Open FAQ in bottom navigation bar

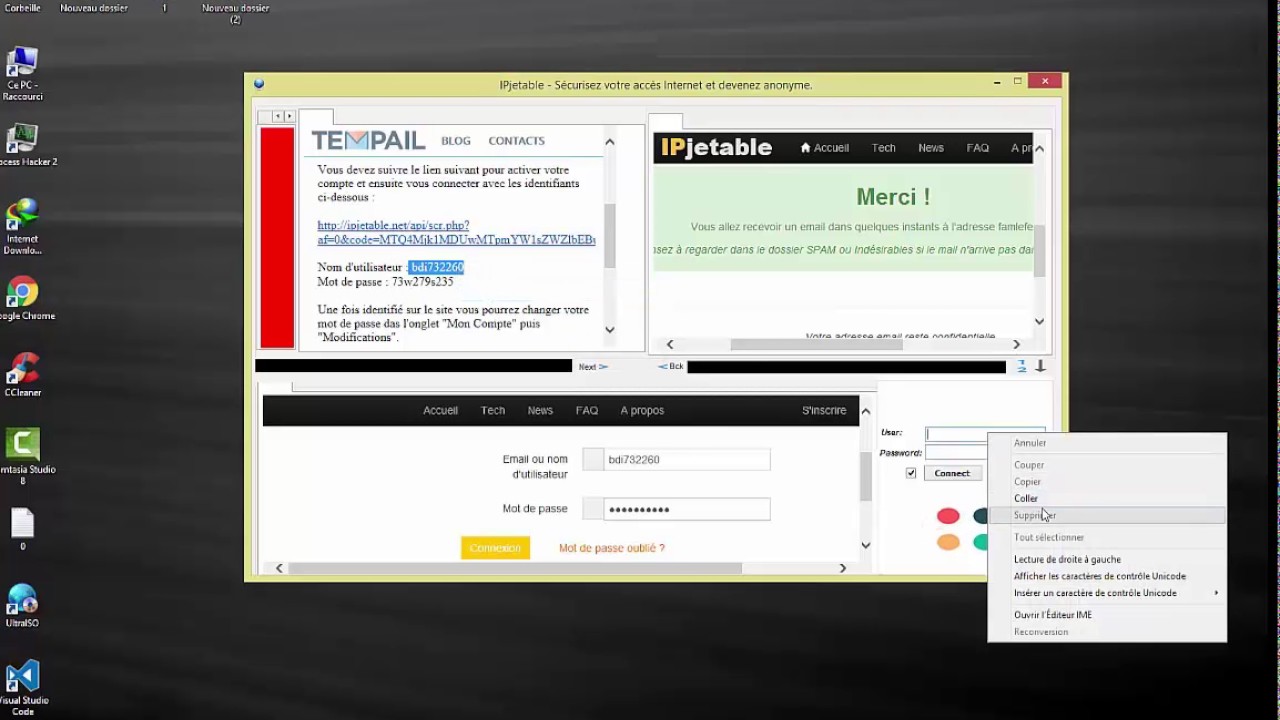(x=587, y=410)
